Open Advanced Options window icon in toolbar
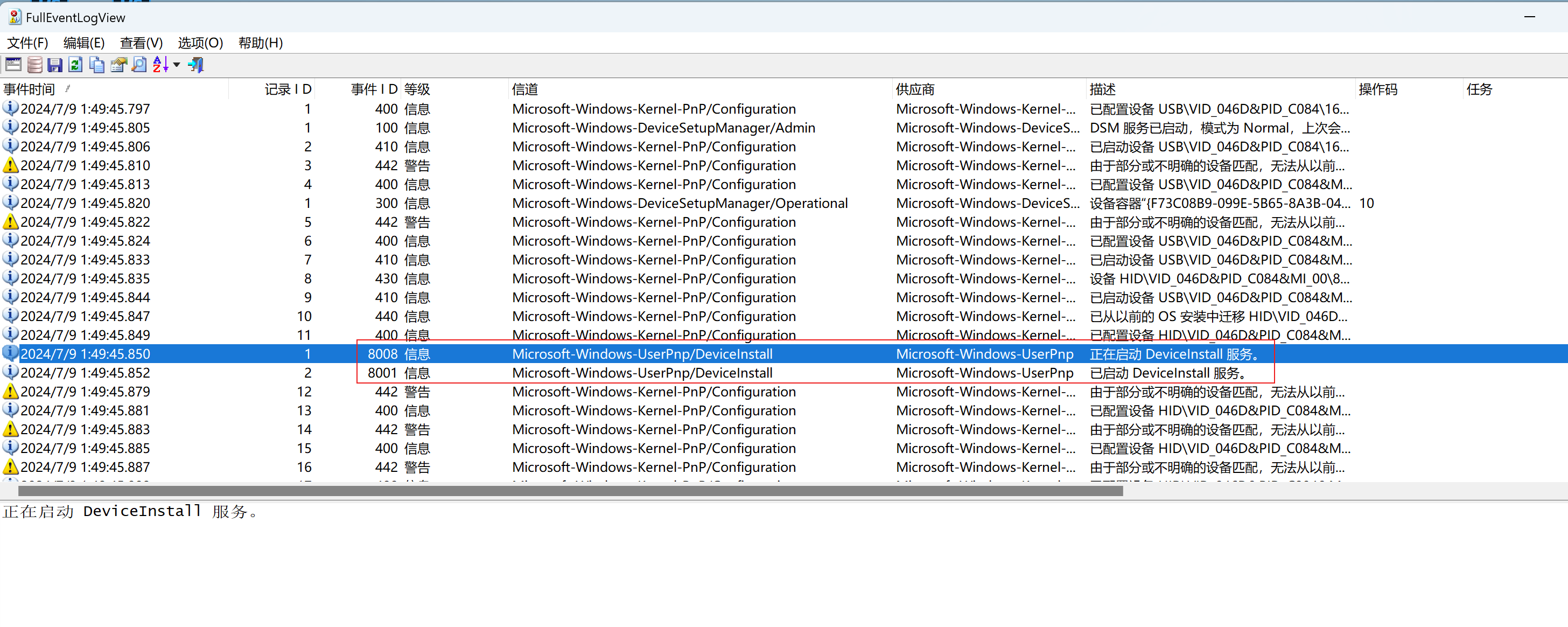 13,65
